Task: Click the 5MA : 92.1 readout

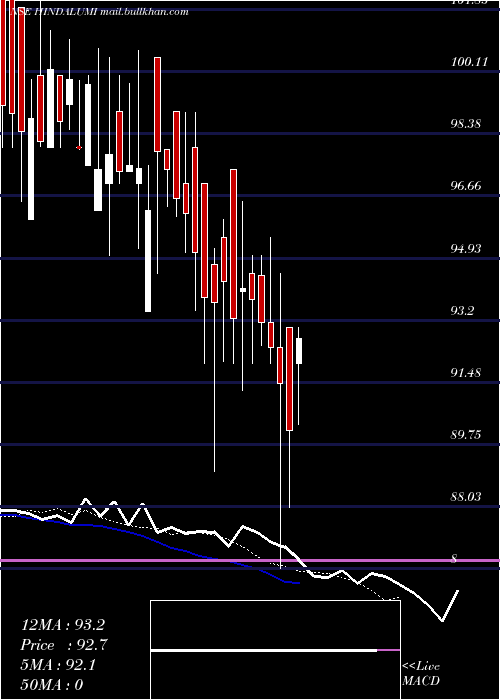Action: (x=58, y=665)
